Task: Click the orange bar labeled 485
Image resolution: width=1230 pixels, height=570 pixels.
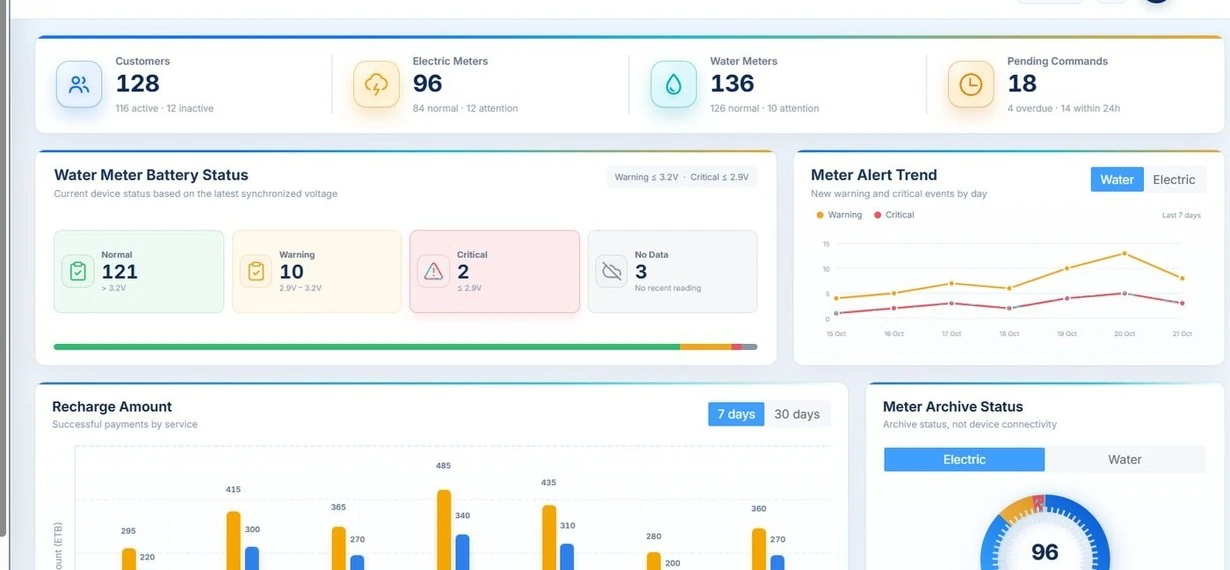Action: (444, 530)
